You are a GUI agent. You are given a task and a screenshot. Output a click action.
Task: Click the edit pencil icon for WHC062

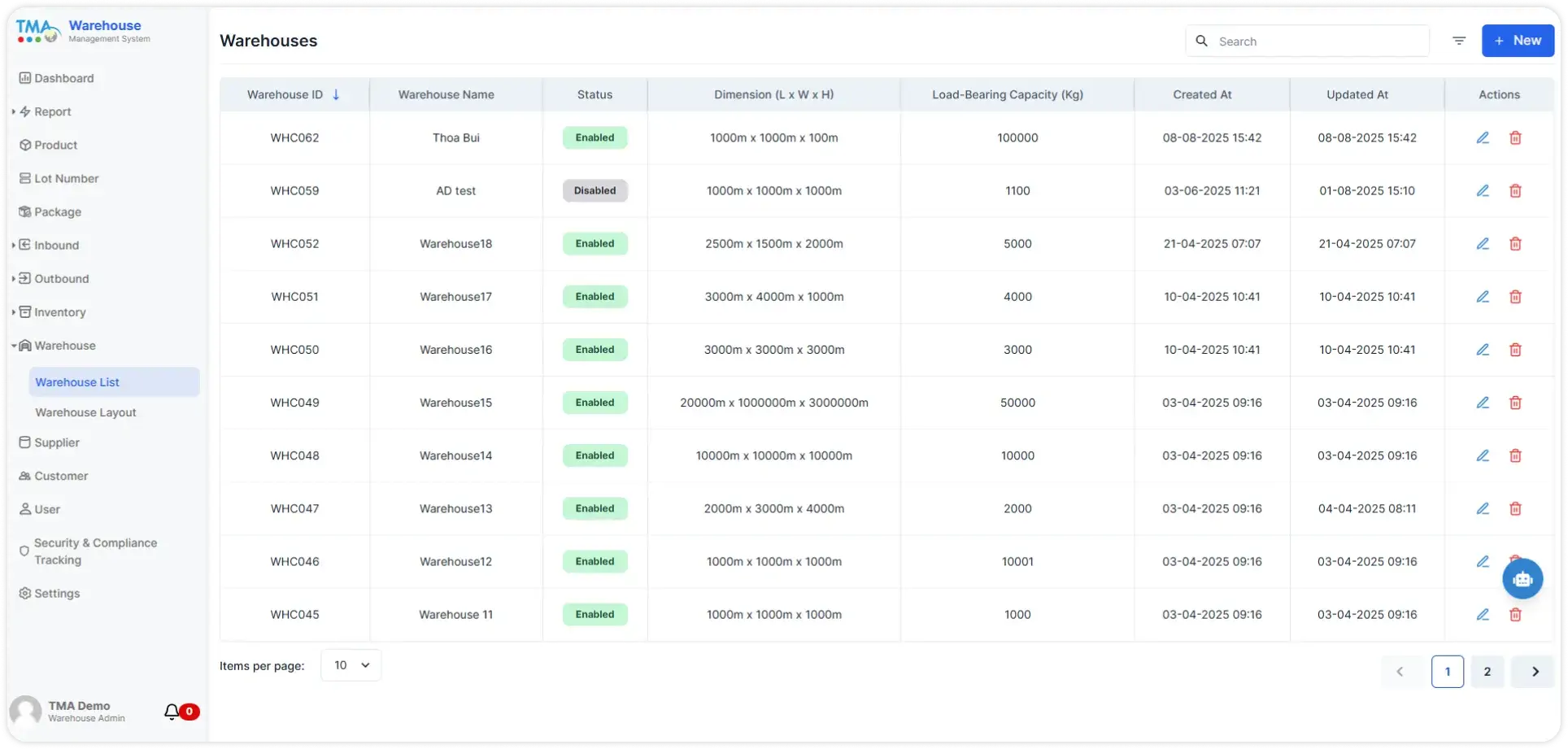point(1482,138)
